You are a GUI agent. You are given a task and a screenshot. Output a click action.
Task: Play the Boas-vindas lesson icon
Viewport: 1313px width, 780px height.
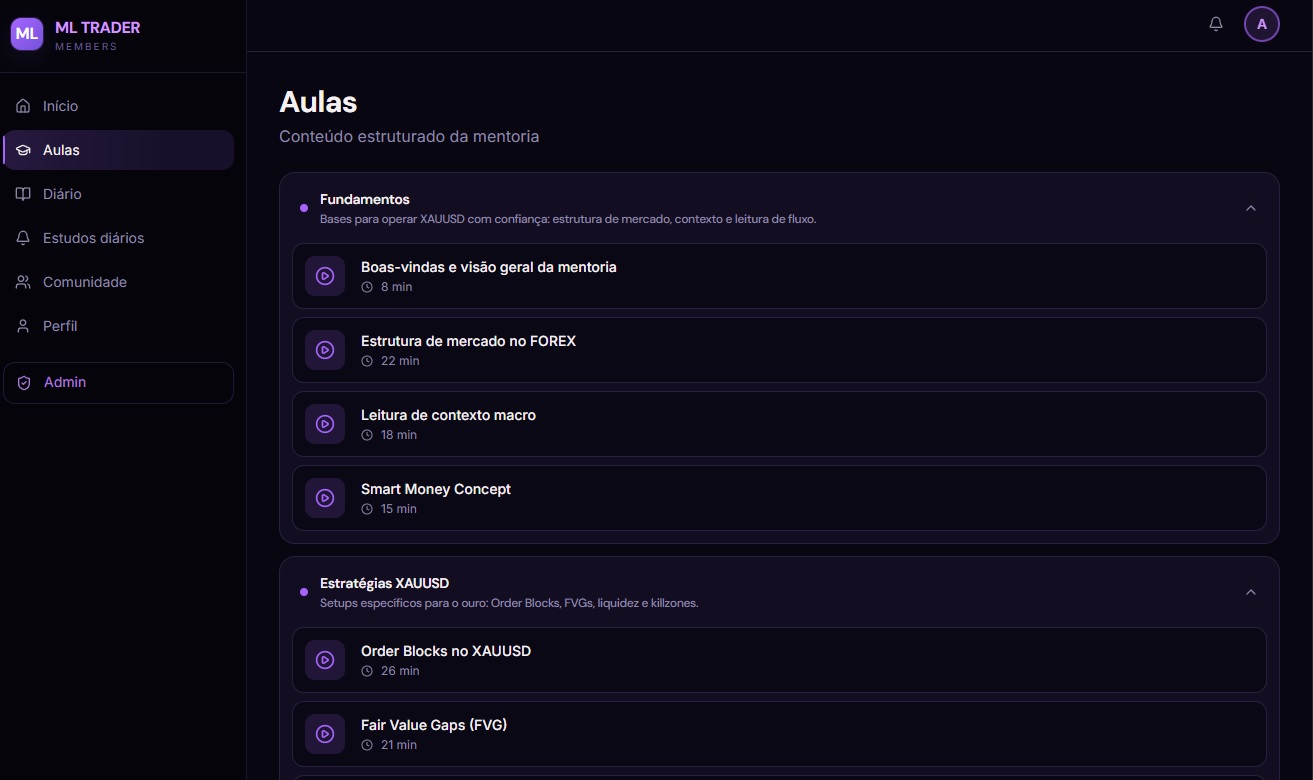pyautogui.click(x=325, y=276)
